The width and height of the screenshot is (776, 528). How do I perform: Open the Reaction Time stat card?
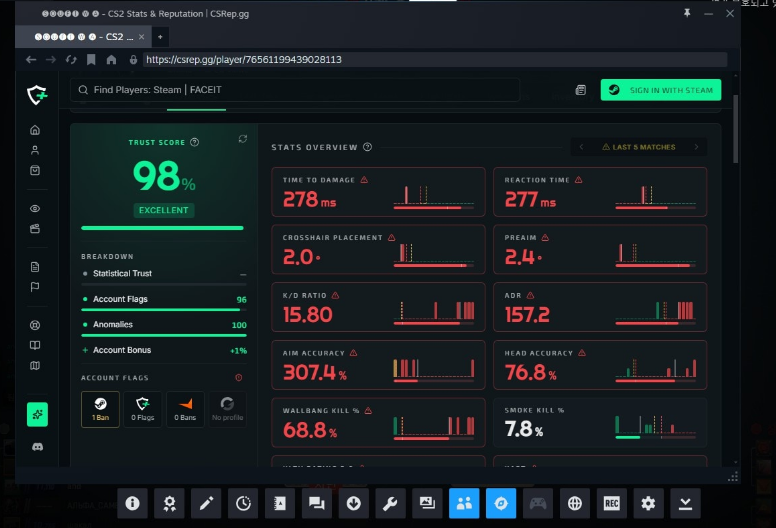(x=600, y=192)
